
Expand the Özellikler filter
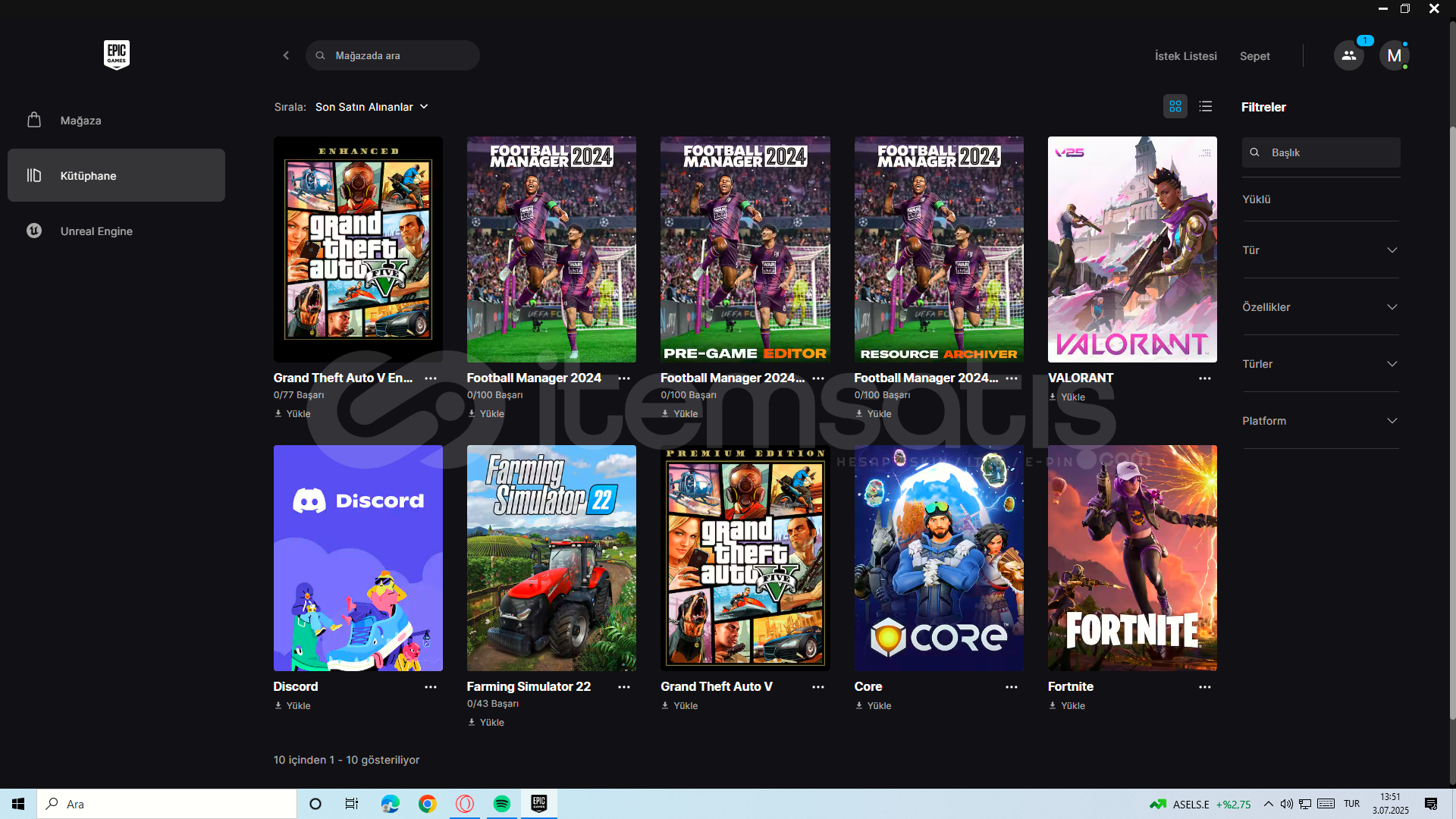pos(1321,307)
